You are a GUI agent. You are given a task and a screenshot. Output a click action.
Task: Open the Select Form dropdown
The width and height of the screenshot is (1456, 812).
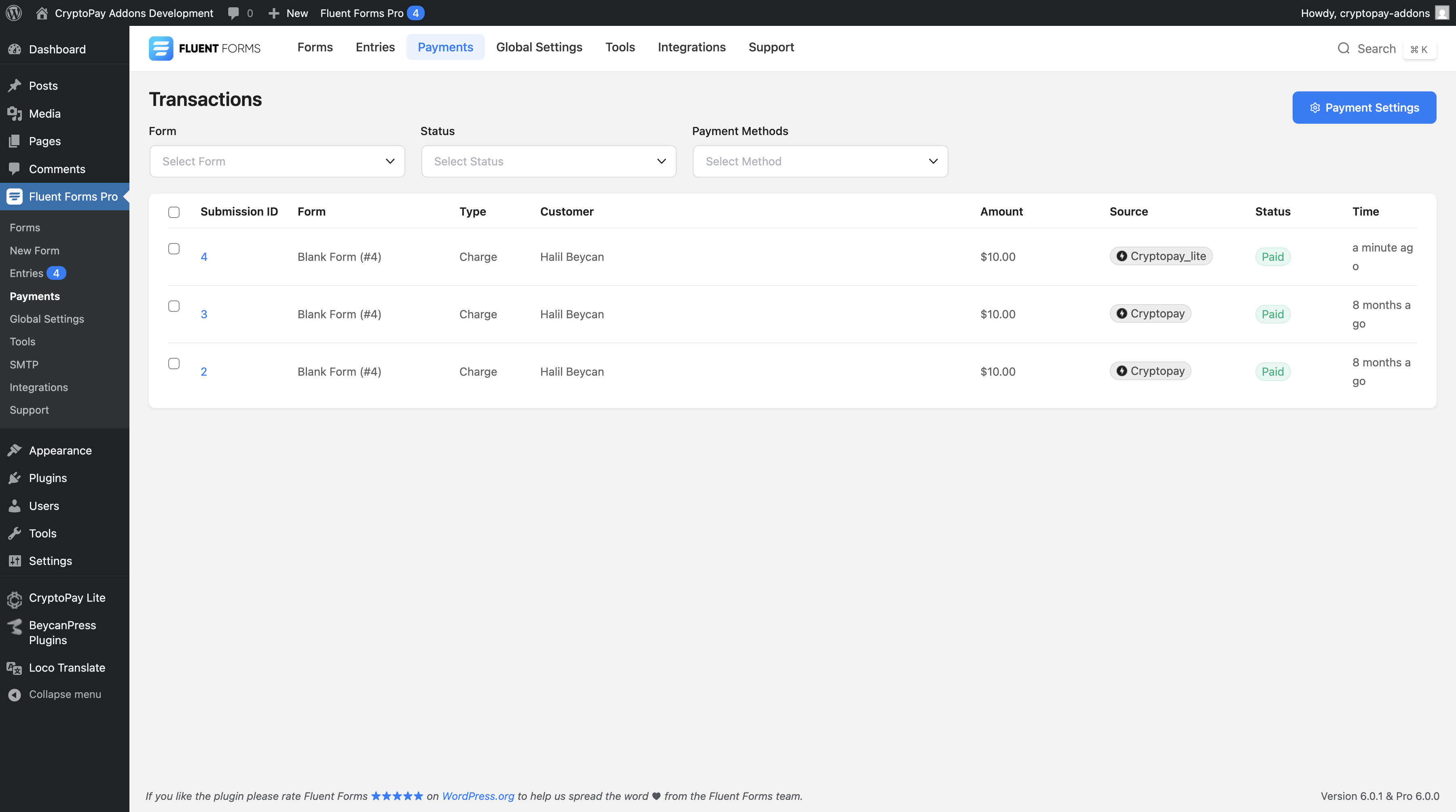pyautogui.click(x=277, y=162)
